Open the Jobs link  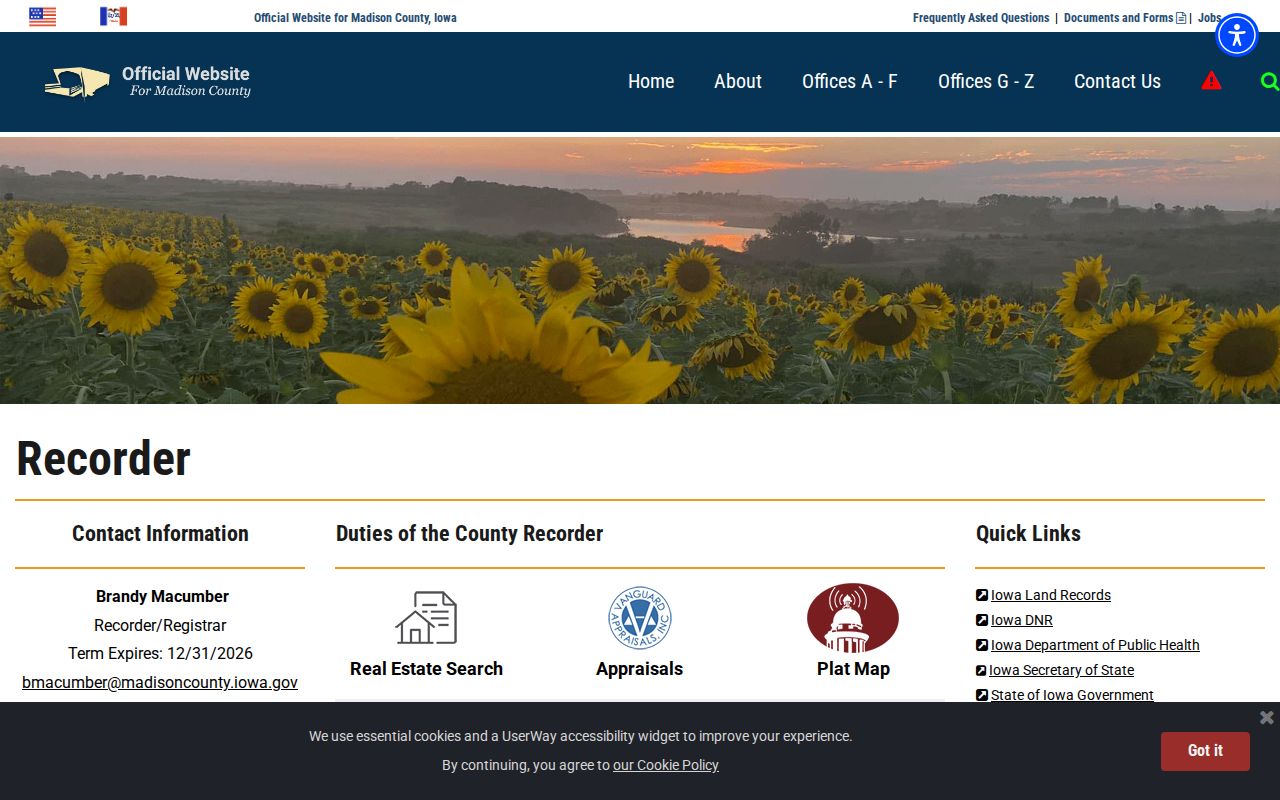point(1209,18)
